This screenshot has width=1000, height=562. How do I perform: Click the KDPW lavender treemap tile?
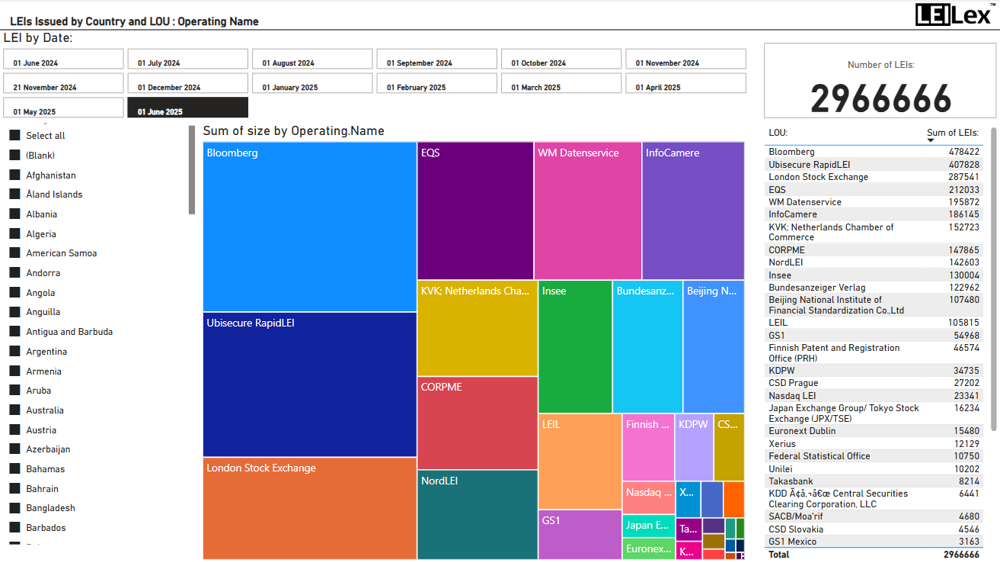(x=694, y=447)
